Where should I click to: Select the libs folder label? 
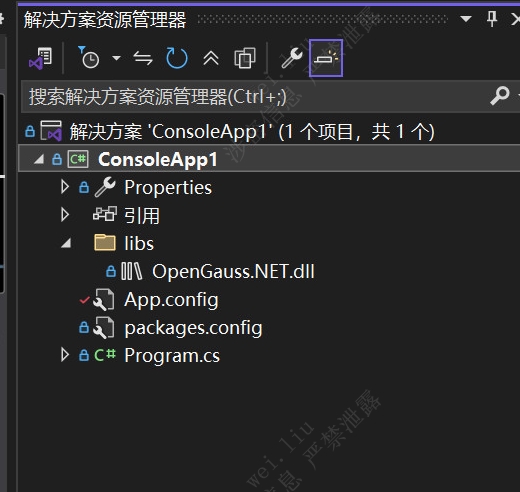pyautogui.click(x=139, y=243)
